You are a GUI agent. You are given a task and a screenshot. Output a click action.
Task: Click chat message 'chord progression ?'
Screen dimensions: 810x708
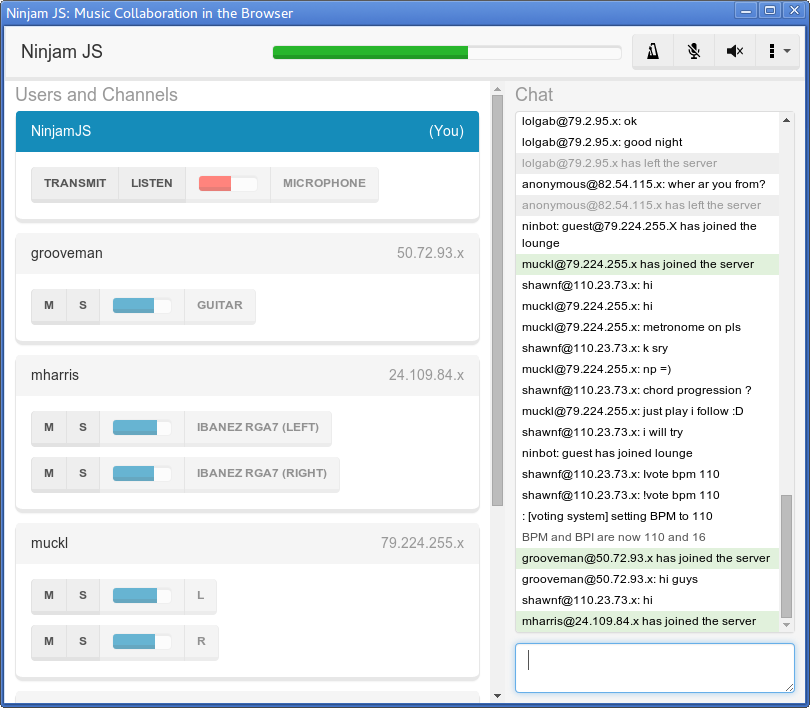coord(647,390)
